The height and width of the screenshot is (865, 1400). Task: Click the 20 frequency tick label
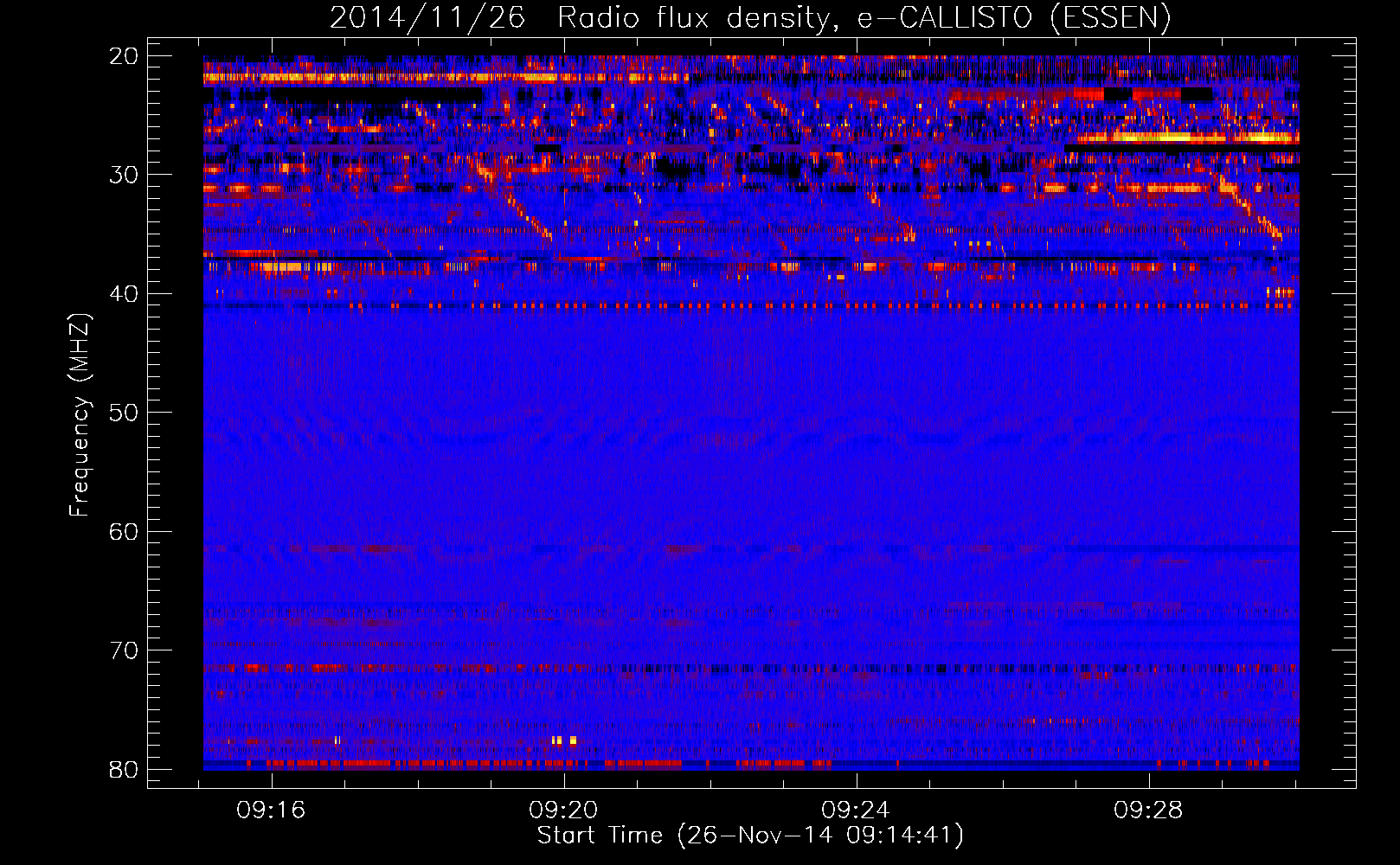[x=125, y=56]
